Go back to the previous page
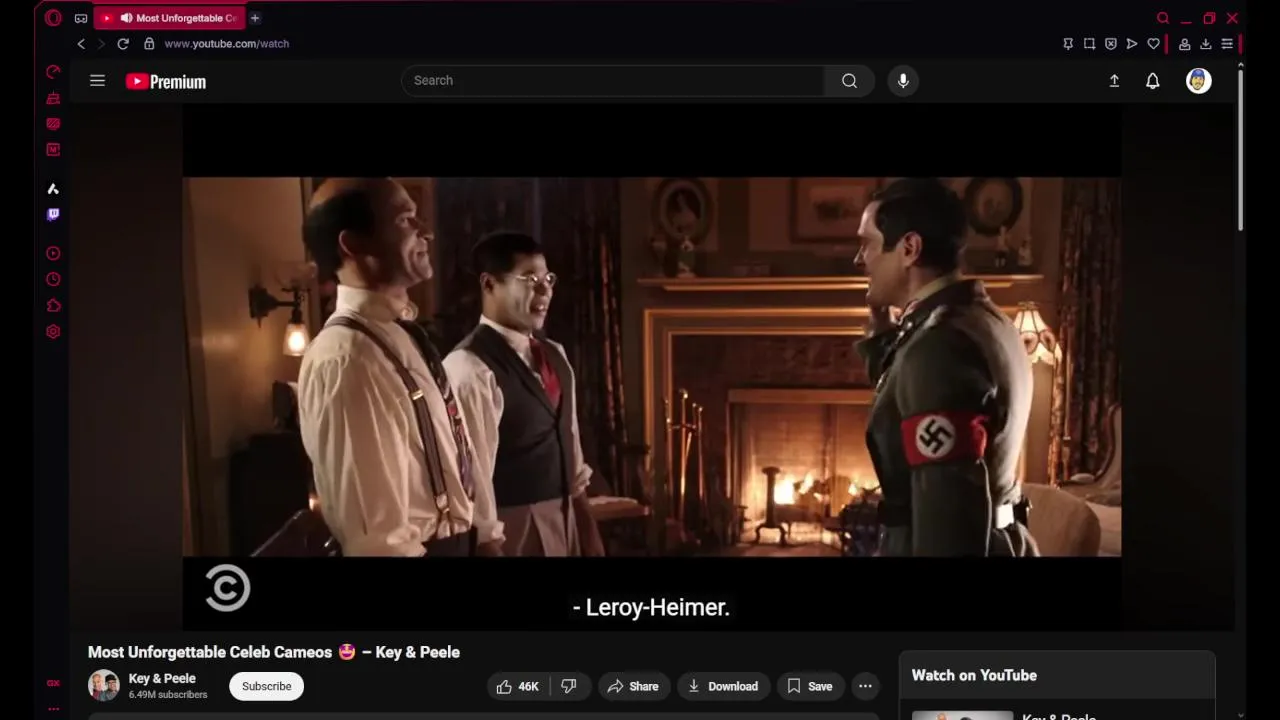 pos(81,44)
